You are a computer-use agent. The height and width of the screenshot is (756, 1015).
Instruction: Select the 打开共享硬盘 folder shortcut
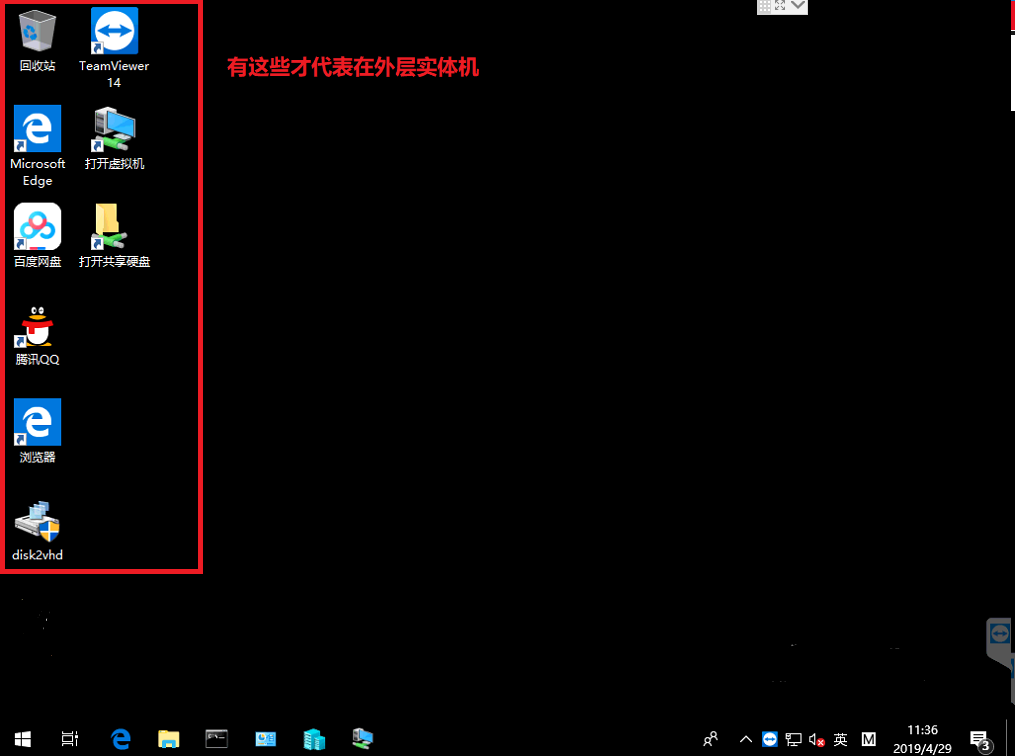click(114, 236)
